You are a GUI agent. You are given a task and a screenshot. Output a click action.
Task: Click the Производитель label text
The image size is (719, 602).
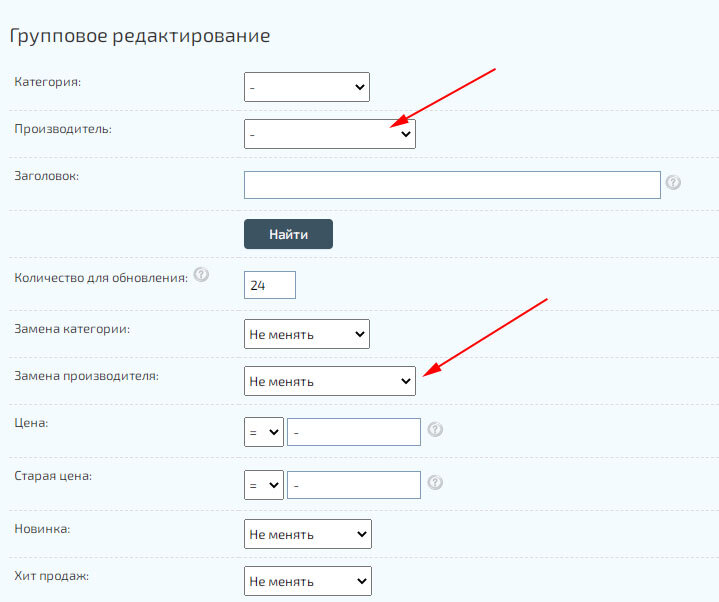click(x=63, y=129)
